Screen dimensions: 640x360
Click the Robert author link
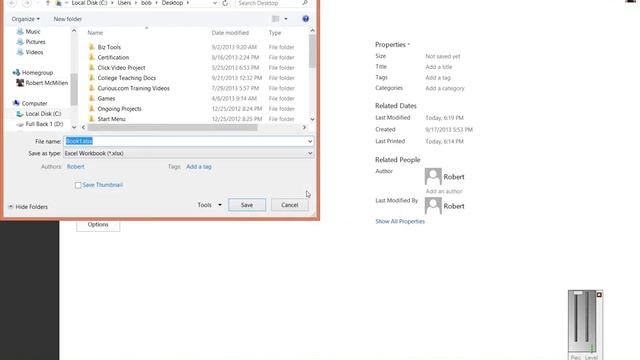(x=76, y=167)
